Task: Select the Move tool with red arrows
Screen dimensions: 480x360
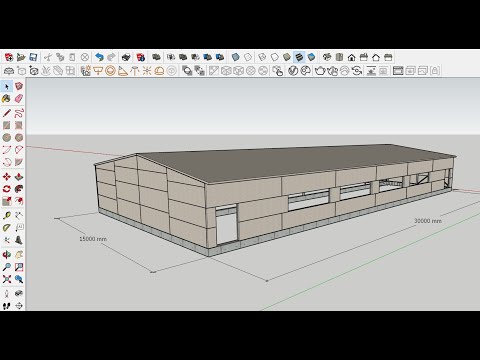Action: point(7,177)
